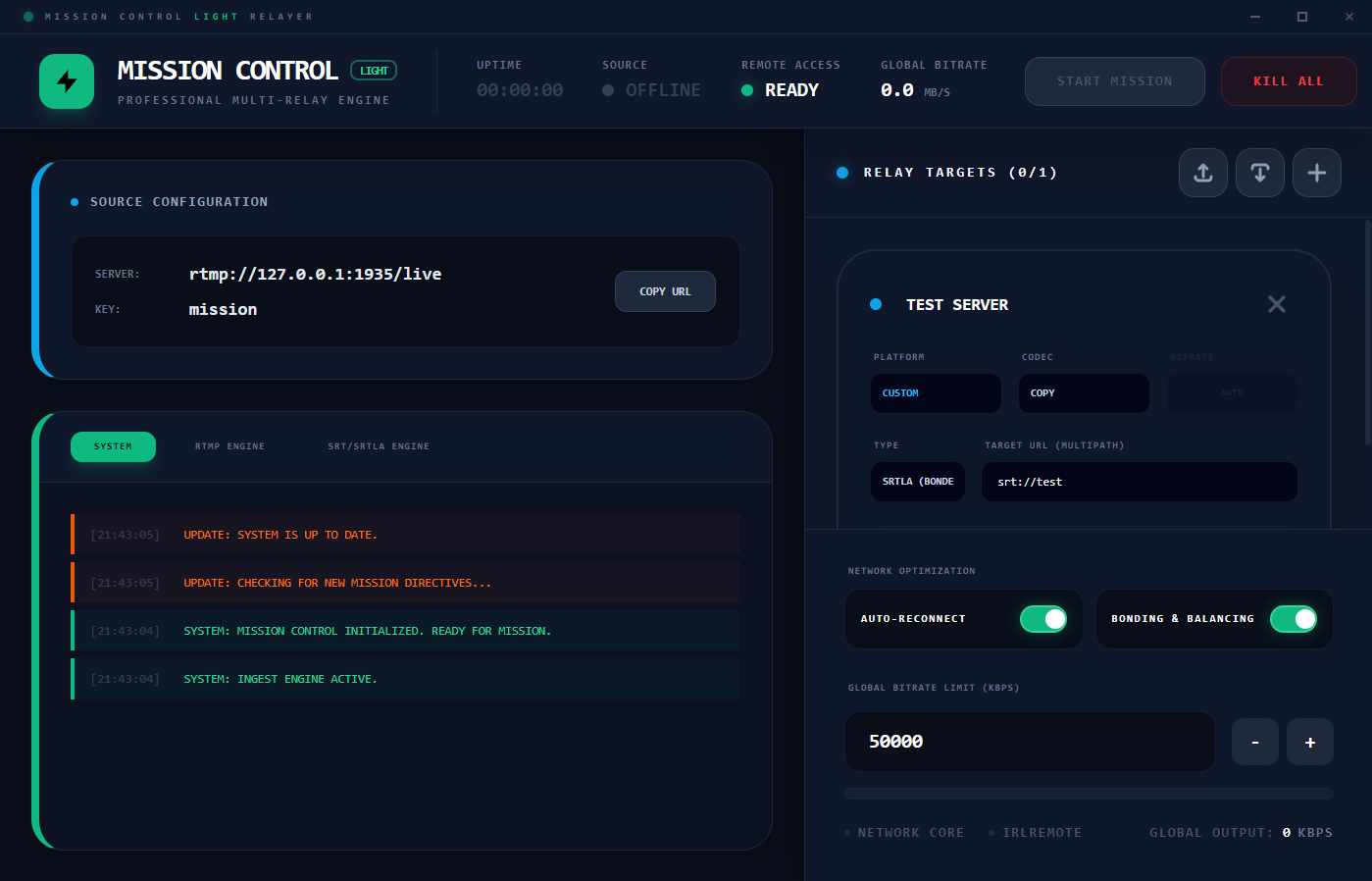Click the uptime counter 00:00:00
Image resolution: width=1372 pixels, height=881 pixels.
pyautogui.click(x=520, y=90)
